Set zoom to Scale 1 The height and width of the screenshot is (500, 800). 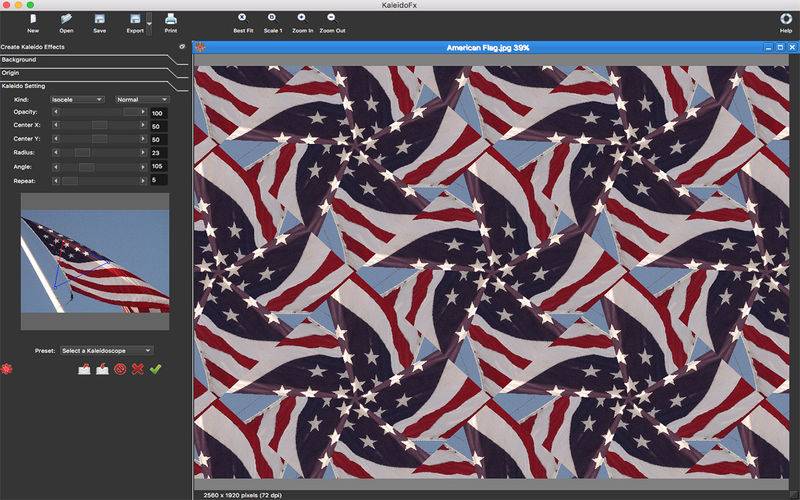pyautogui.click(x=272, y=23)
